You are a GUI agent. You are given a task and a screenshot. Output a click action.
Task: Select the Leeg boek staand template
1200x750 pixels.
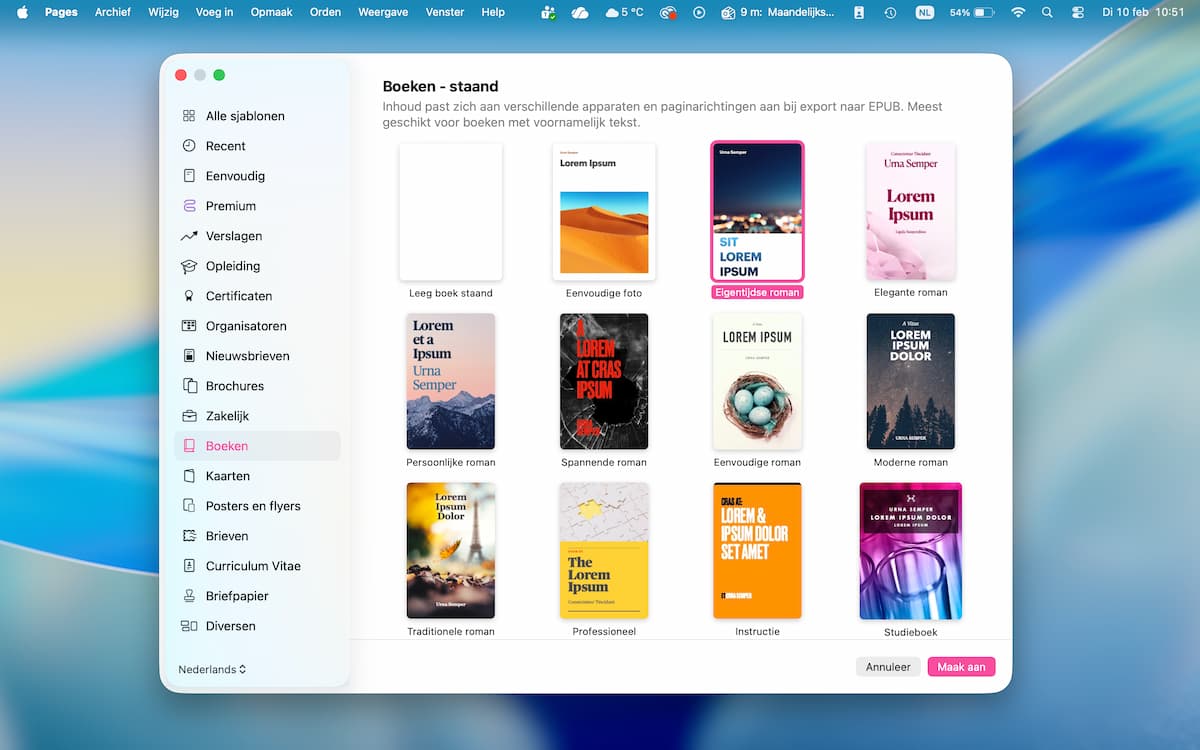point(451,212)
